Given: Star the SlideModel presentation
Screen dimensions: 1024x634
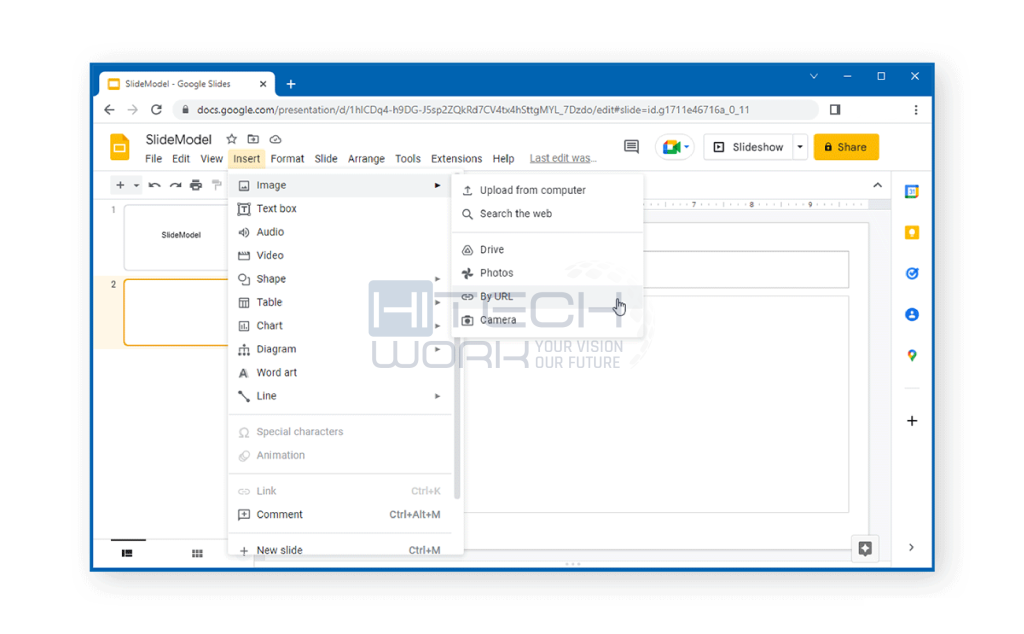Looking at the screenshot, I should pyautogui.click(x=231, y=139).
